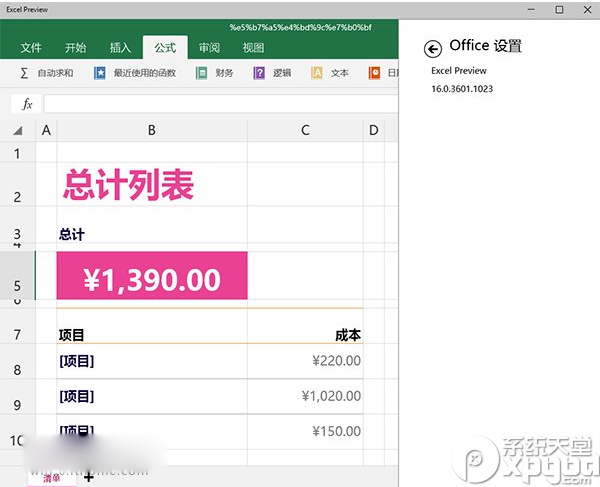This screenshot has height=487, width=600.
Task: Open the recently used functions star icon
Action: (100, 73)
